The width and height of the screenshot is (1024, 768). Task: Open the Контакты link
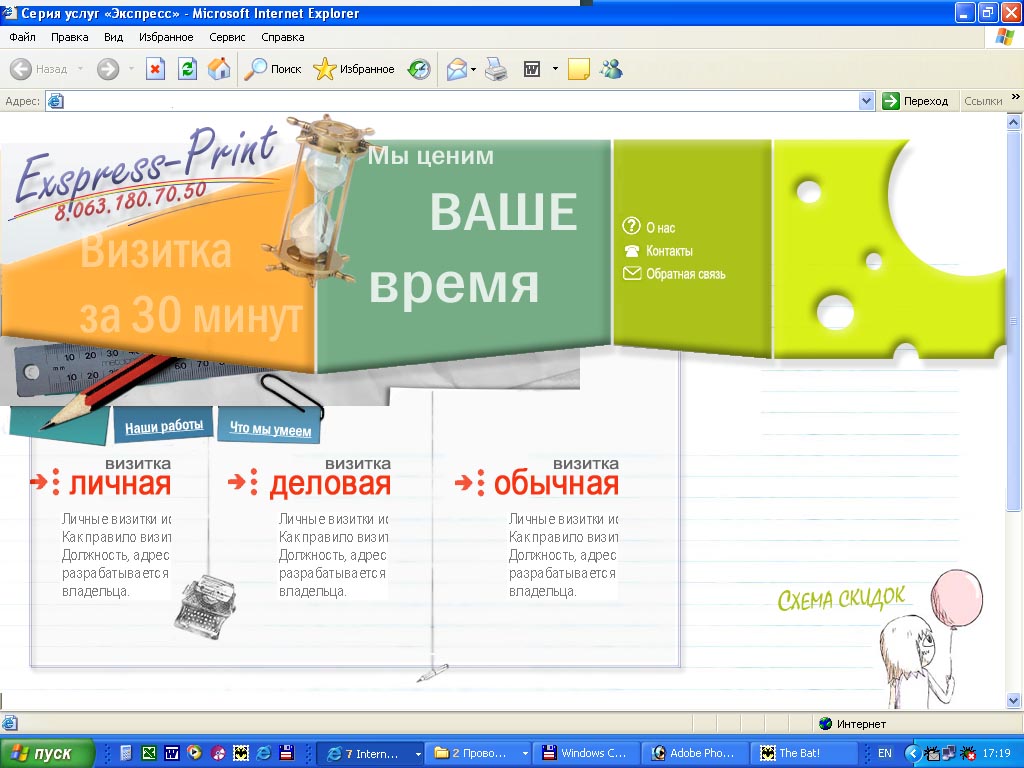click(x=669, y=251)
